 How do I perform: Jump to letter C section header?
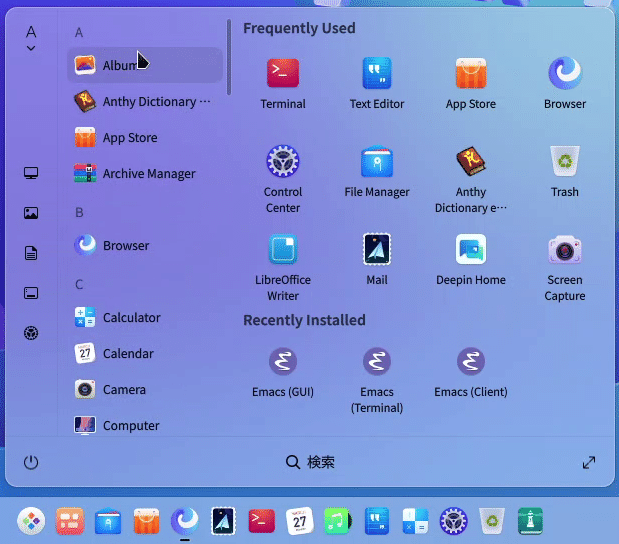point(79,284)
